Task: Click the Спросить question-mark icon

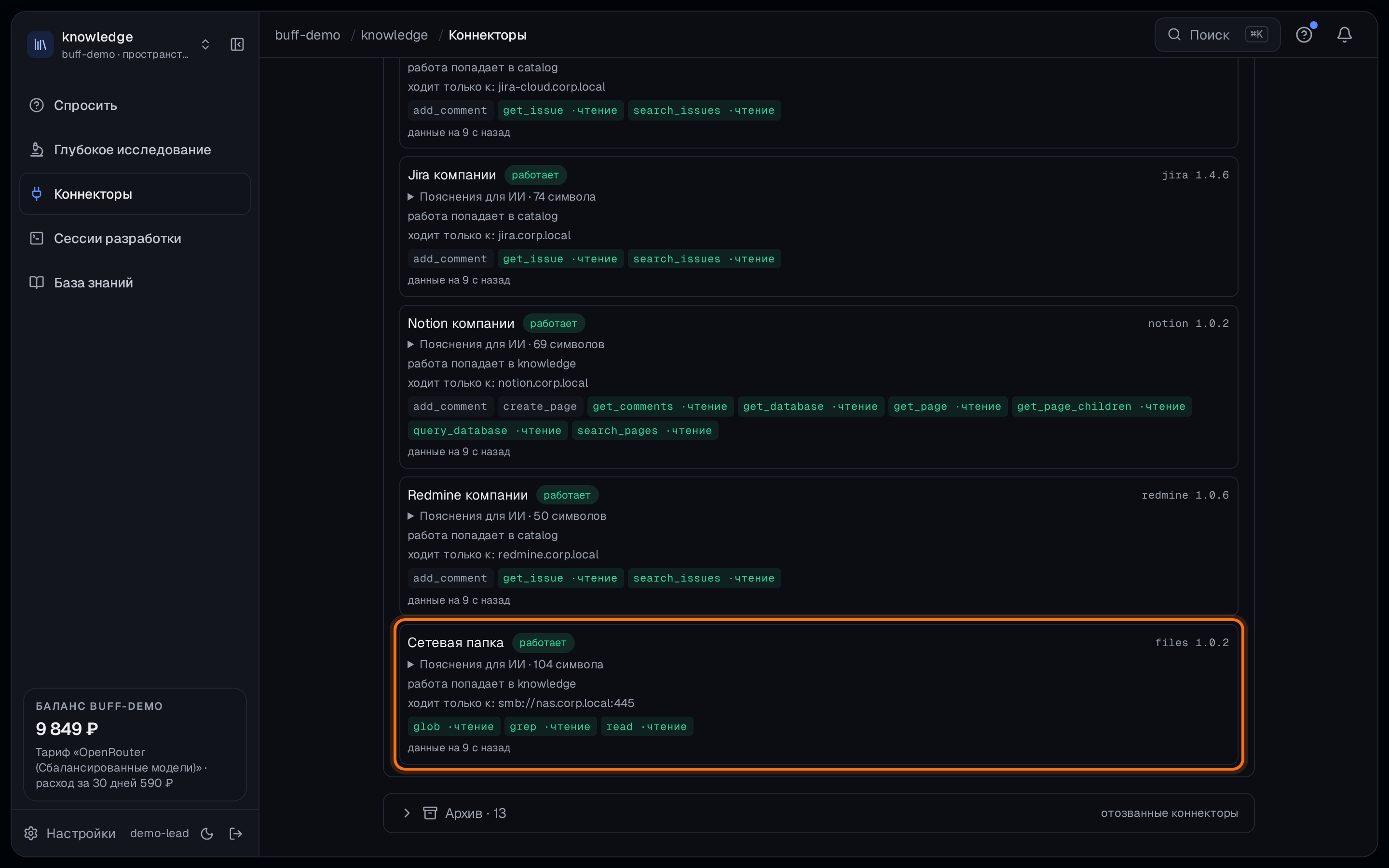Action: click(37, 105)
